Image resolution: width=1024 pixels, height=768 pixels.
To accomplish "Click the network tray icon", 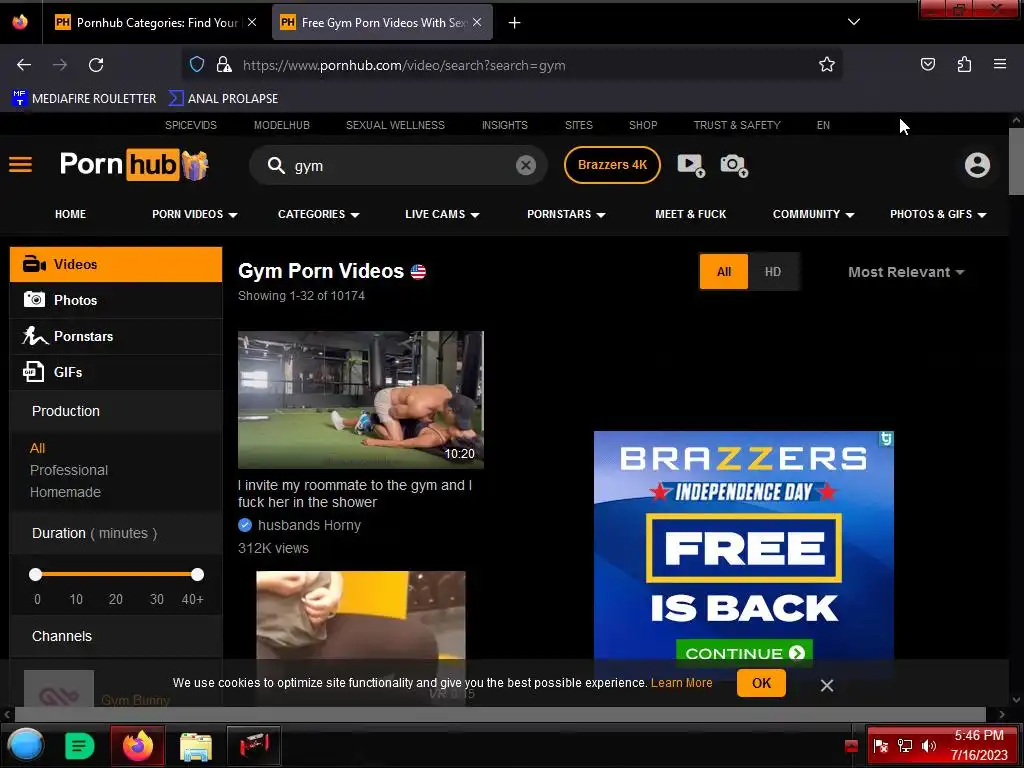I will coord(904,746).
